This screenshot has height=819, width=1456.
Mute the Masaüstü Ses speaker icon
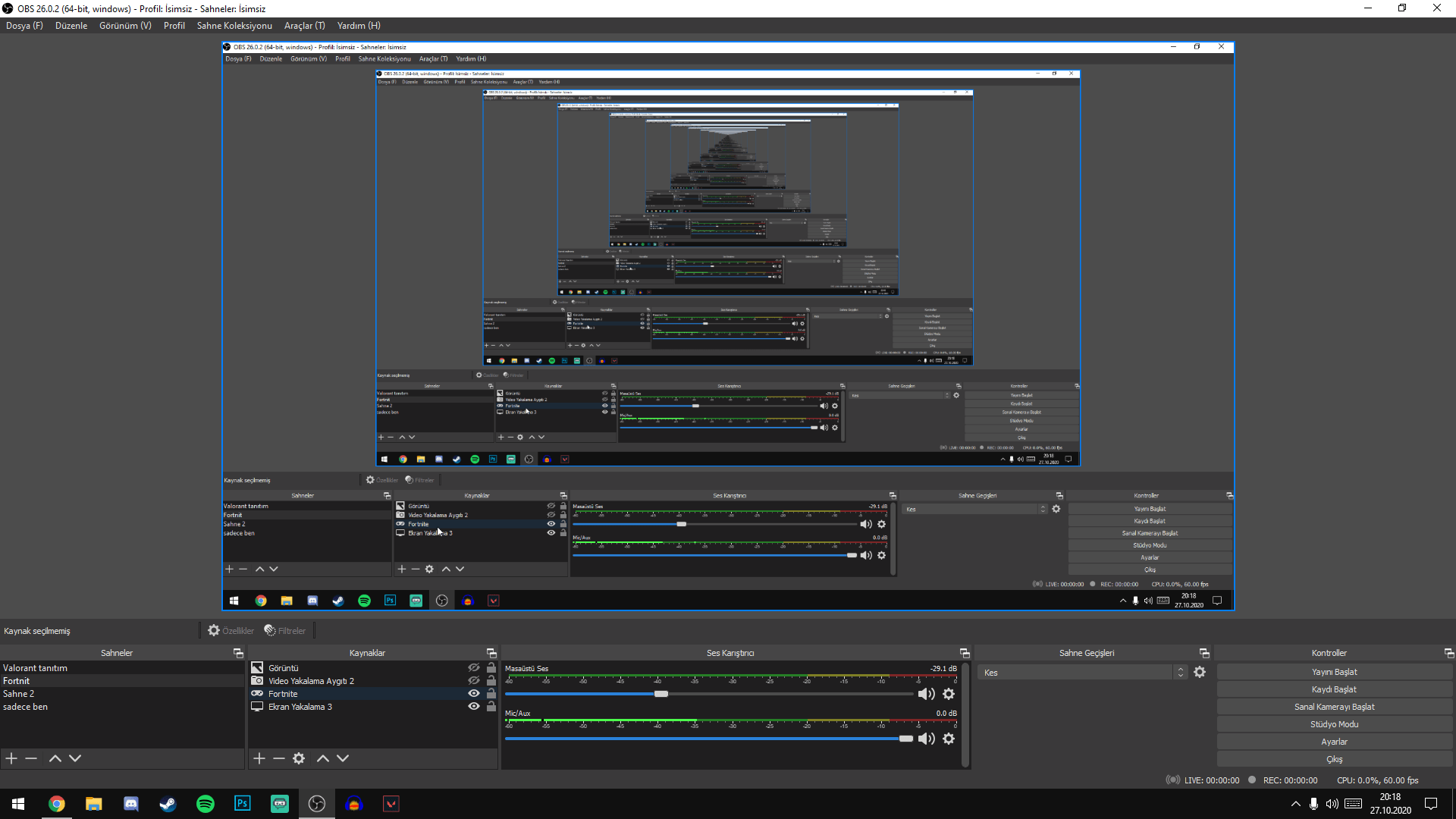925,695
